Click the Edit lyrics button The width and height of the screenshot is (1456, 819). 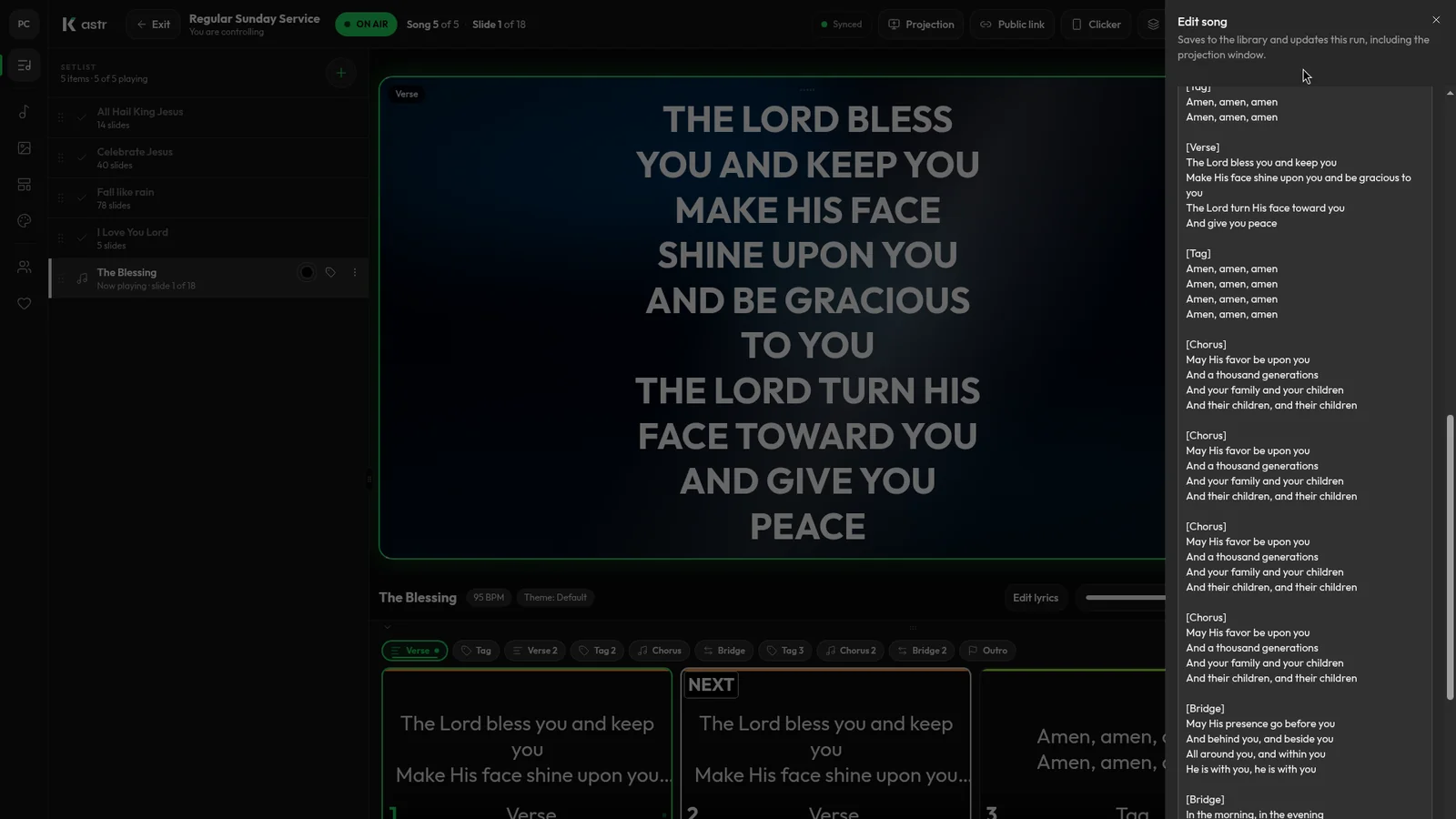pos(1036,598)
